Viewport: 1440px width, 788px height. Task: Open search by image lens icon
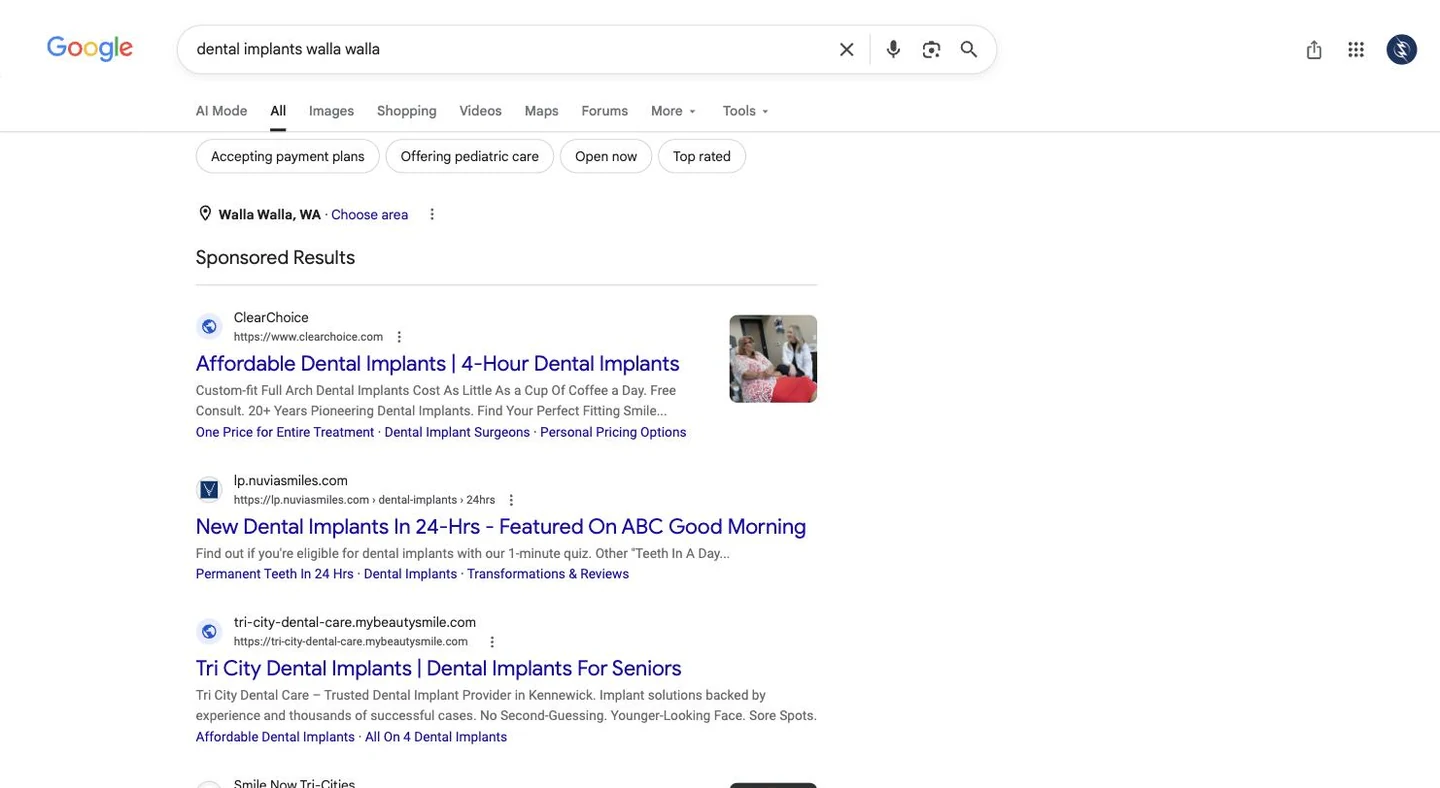[931, 49]
